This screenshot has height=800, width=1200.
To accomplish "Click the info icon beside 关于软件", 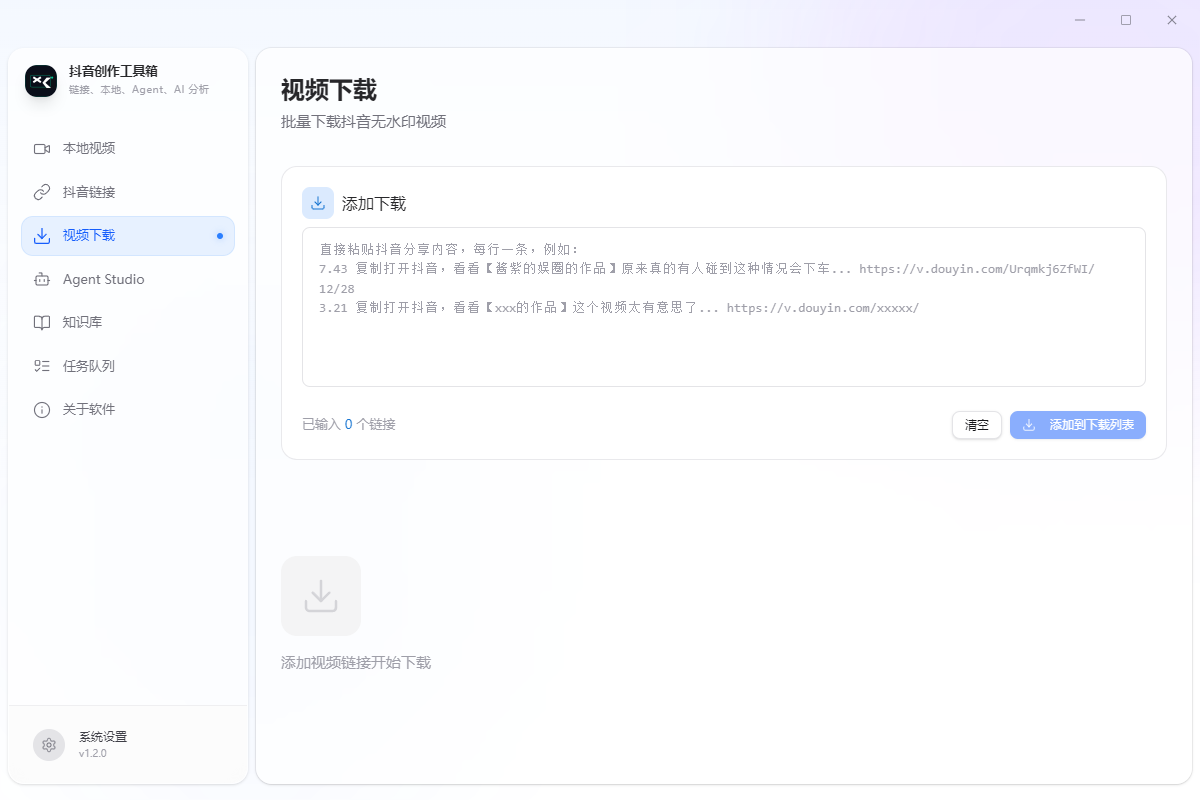I will [x=42, y=410].
